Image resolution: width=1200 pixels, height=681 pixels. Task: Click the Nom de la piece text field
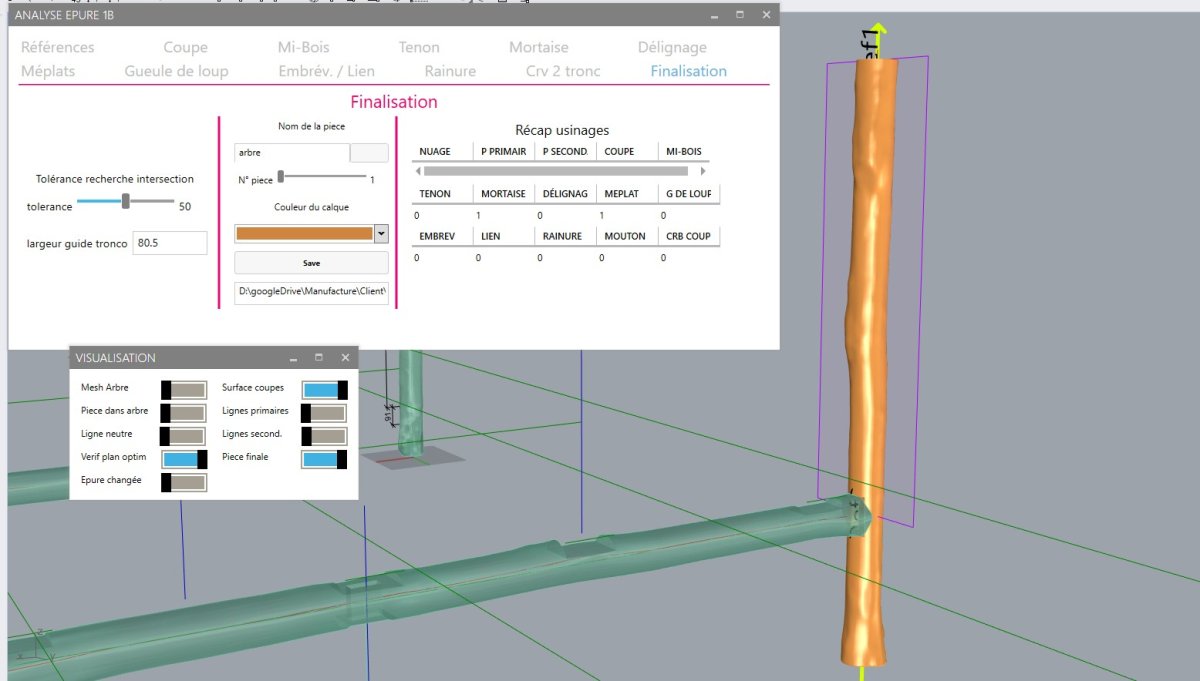point(290,152)
